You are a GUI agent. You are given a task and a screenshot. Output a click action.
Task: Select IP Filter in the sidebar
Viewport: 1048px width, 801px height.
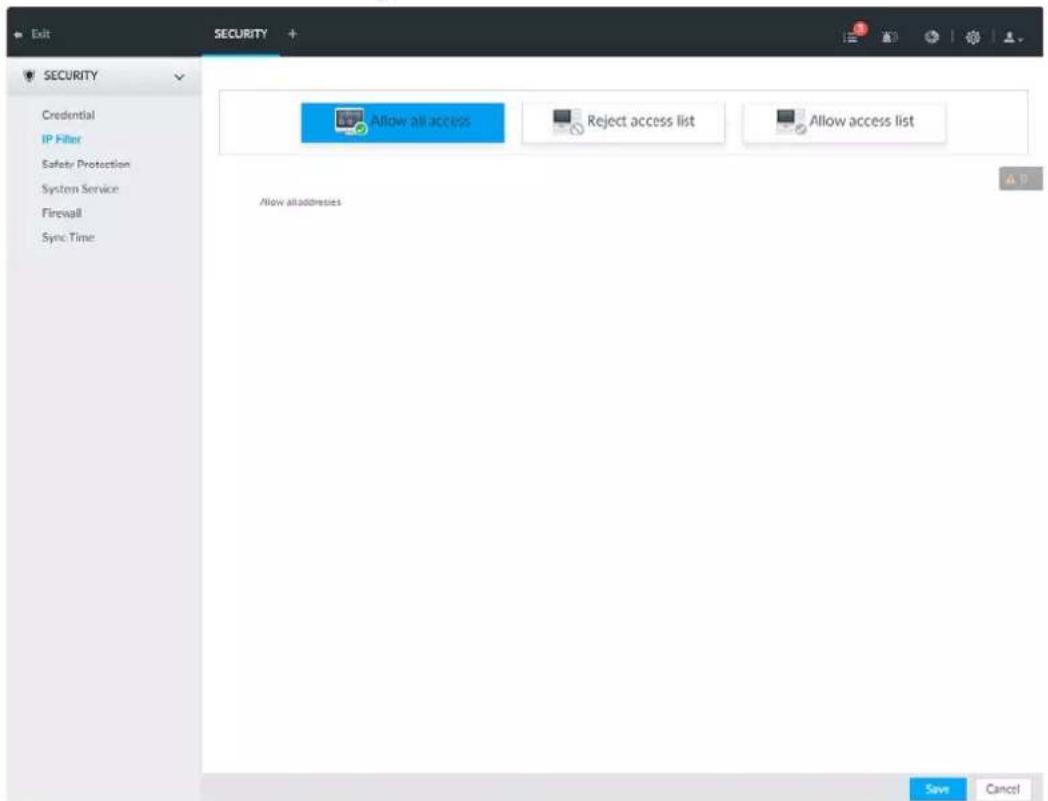61,139
